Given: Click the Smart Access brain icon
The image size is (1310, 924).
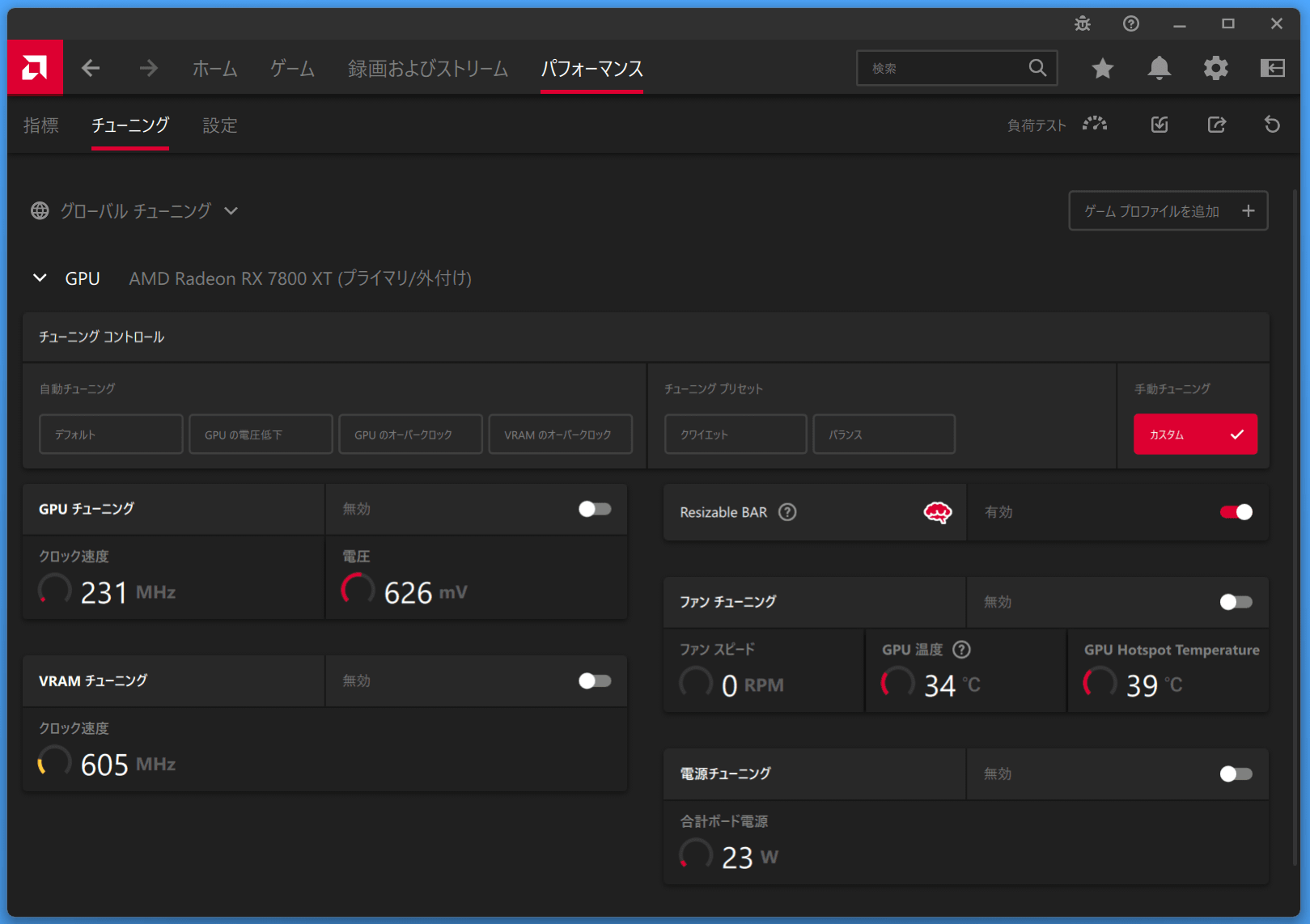Looking at the screenshot, I should tap(938, 512).
